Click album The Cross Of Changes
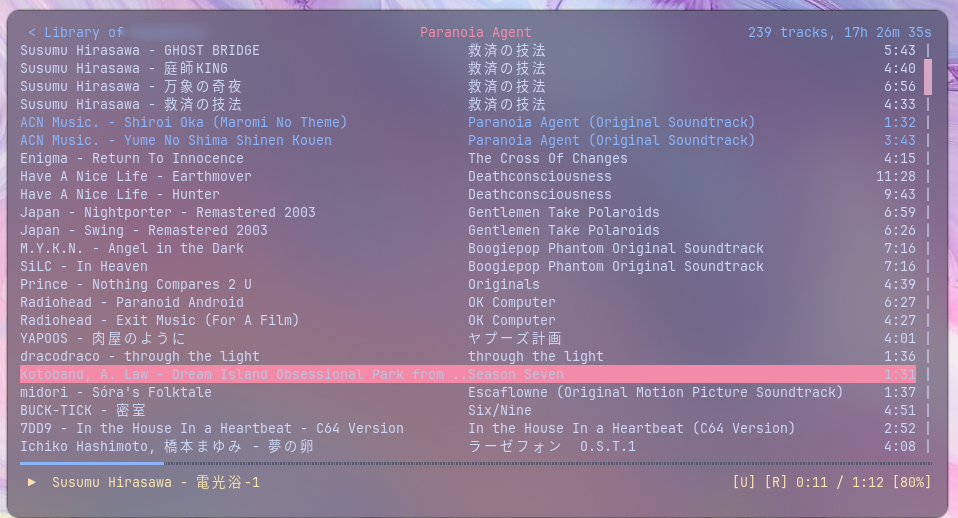The image size is (958, 518). tap(547, 158)
